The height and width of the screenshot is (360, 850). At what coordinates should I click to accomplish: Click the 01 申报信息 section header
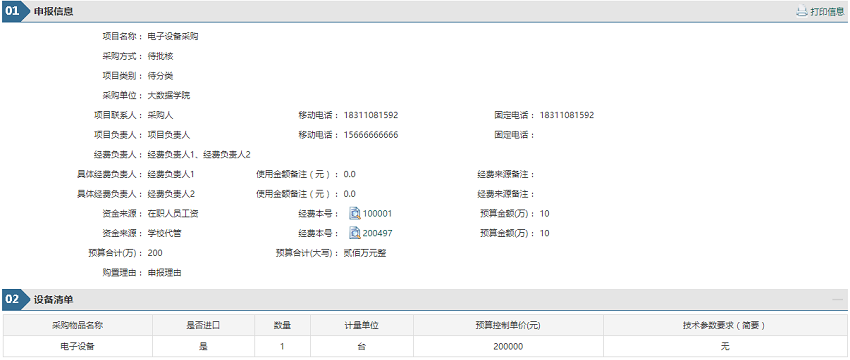pyautogui.click(x=425, y=11)
